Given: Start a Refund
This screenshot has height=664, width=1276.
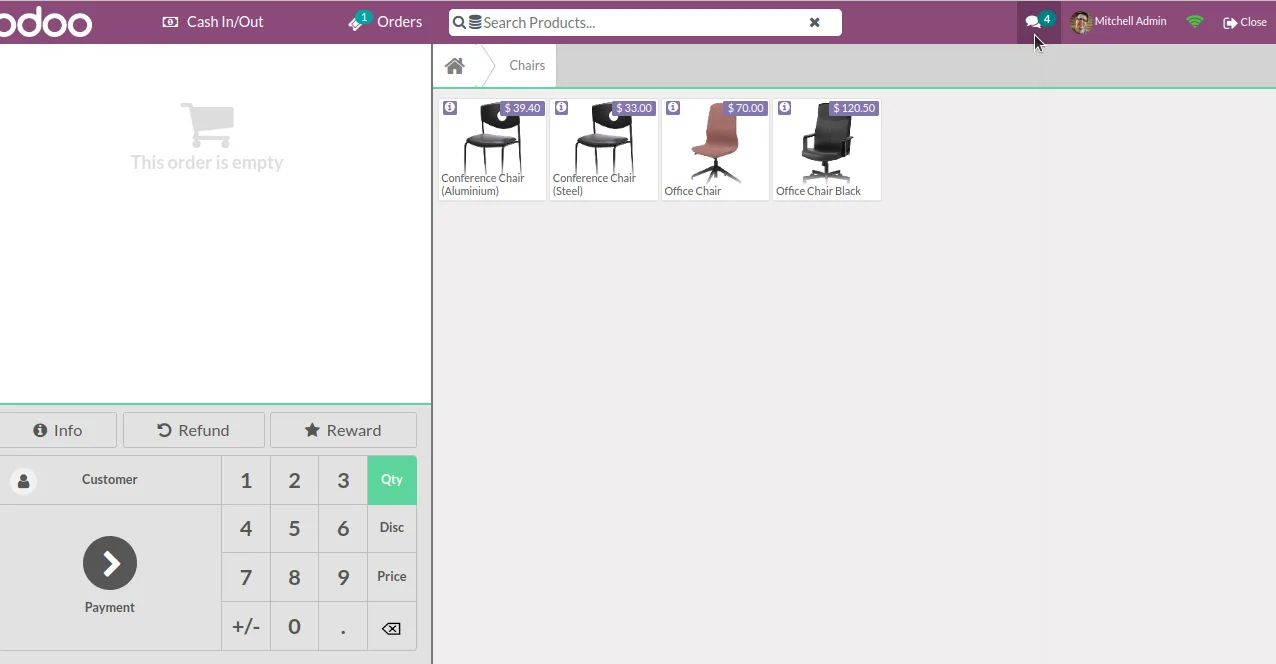Looking at the screenshot, I should [194, 430].
